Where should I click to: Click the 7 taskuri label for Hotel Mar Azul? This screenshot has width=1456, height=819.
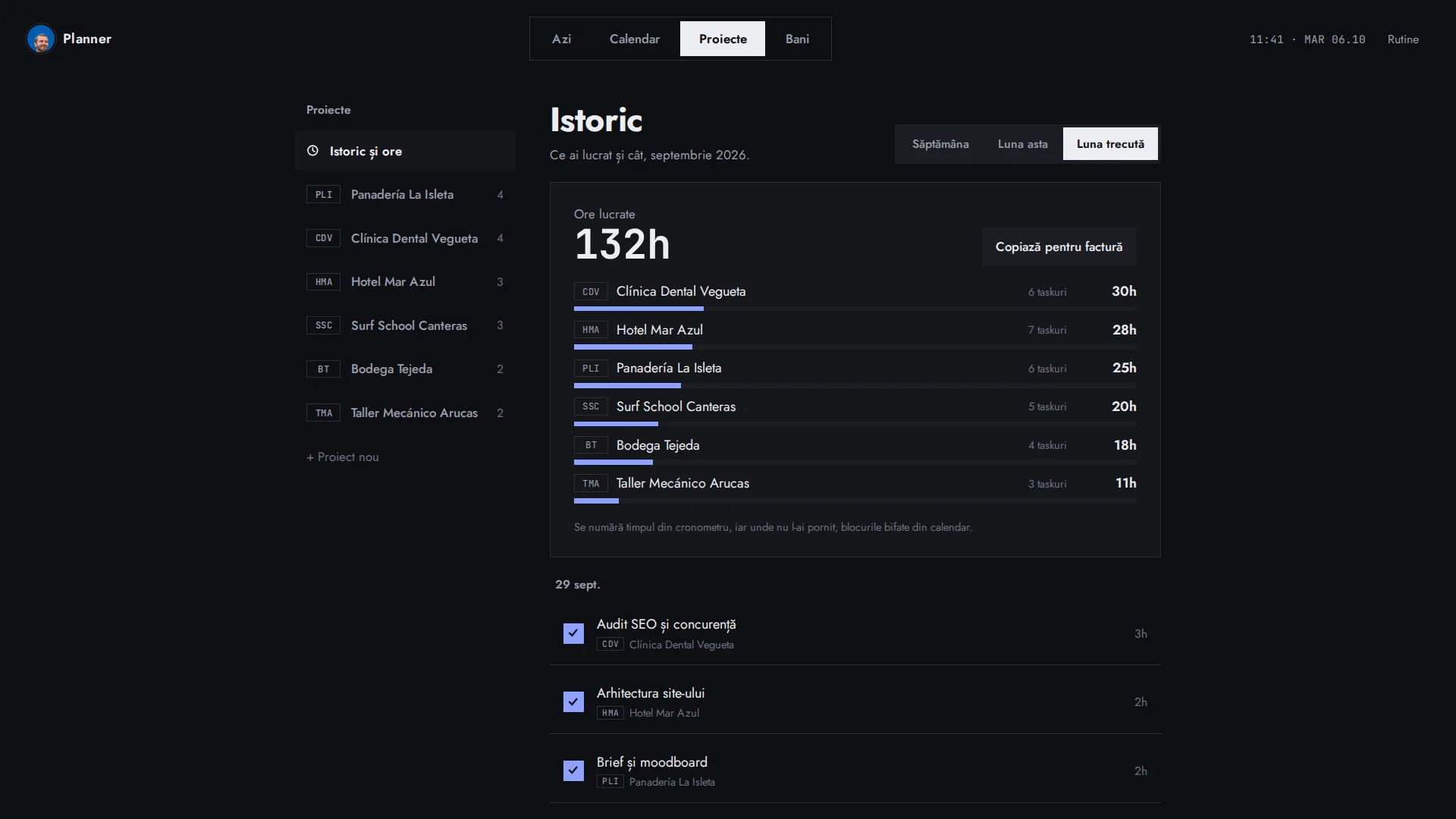(1047, 330)
